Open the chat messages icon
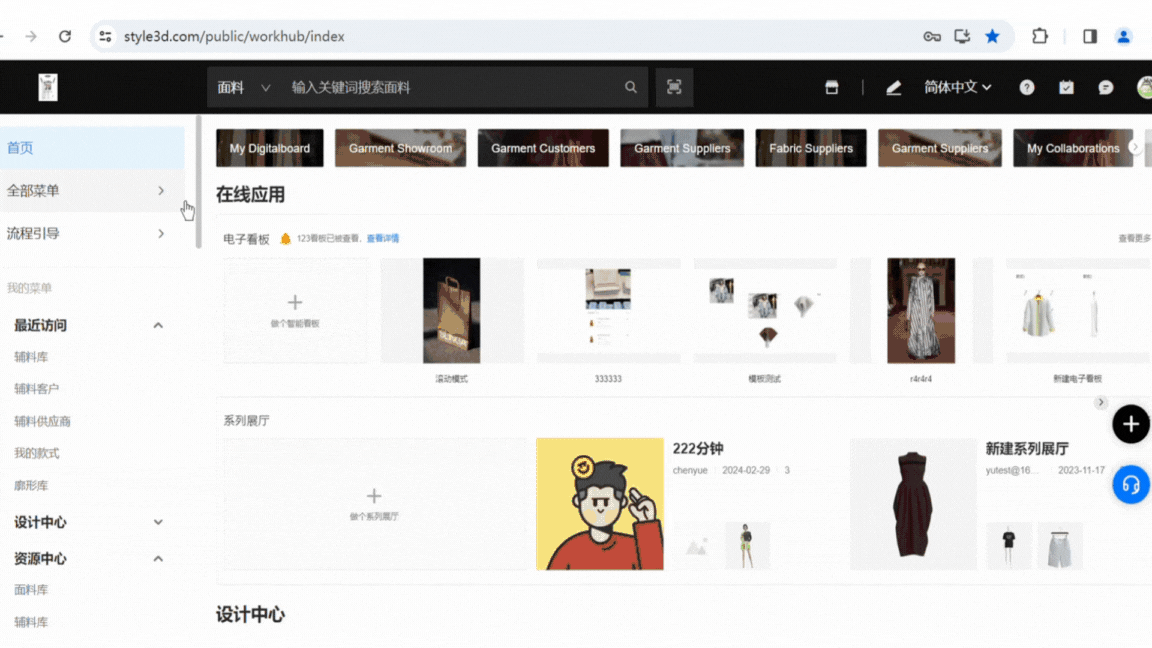Image resolution: width=1152 pixels, height=648 pixels. point(1105,88)
